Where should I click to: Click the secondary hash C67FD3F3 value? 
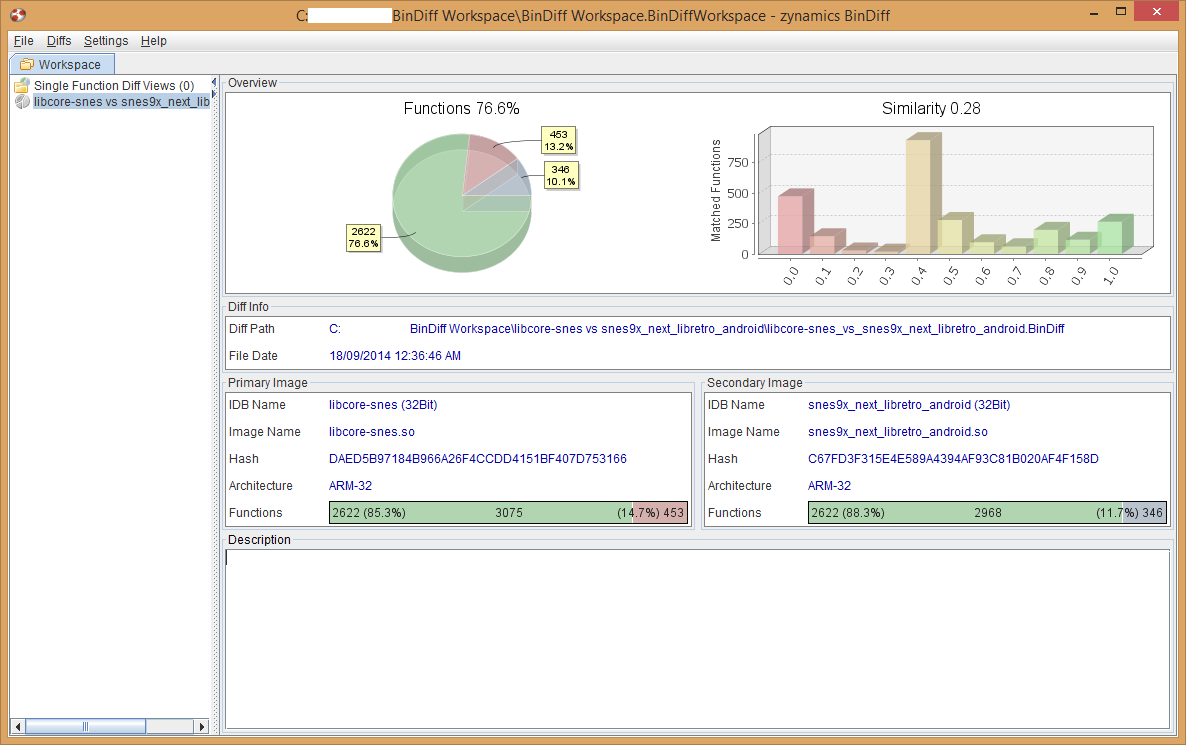953,459
